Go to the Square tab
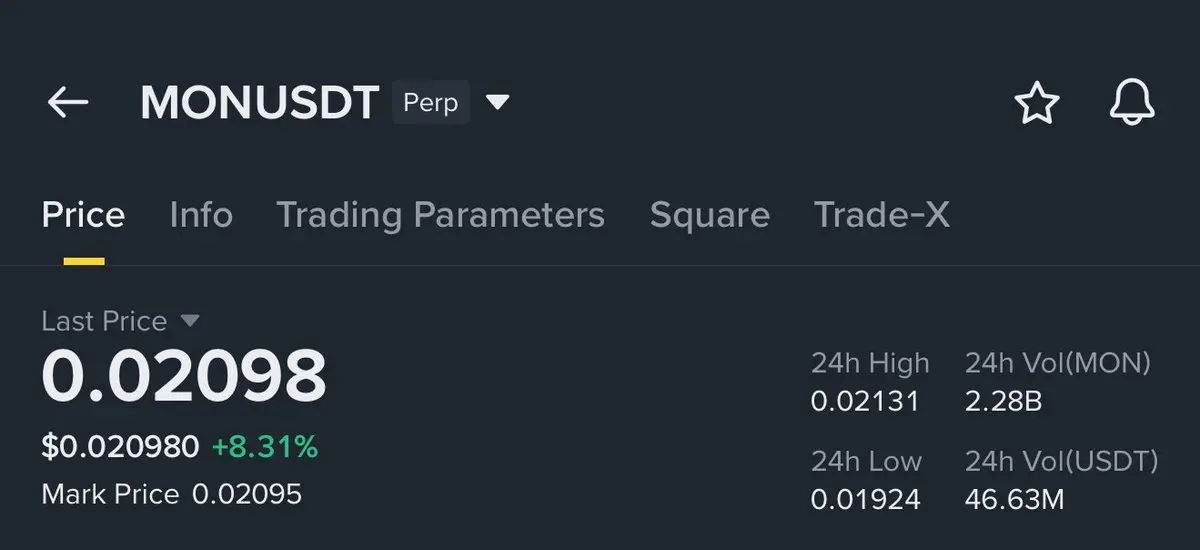This screenshot has height=550, width=1200. (709, 215)
